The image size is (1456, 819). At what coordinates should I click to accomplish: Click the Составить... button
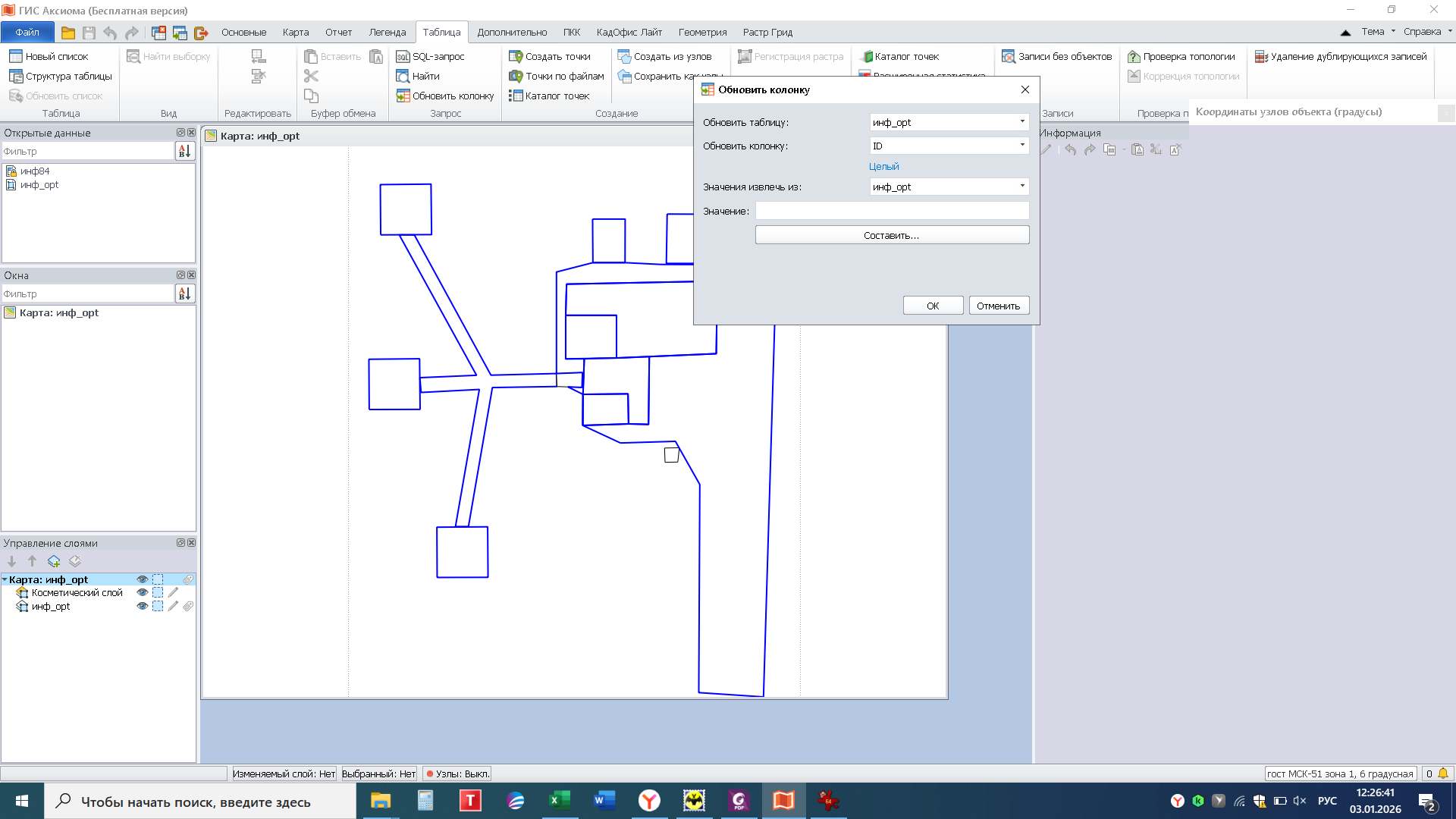coord(892,236)
